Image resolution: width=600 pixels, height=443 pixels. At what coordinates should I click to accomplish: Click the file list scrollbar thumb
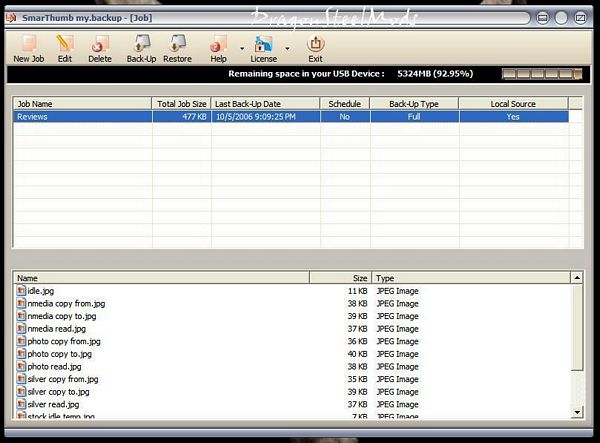tap(577, 327)
